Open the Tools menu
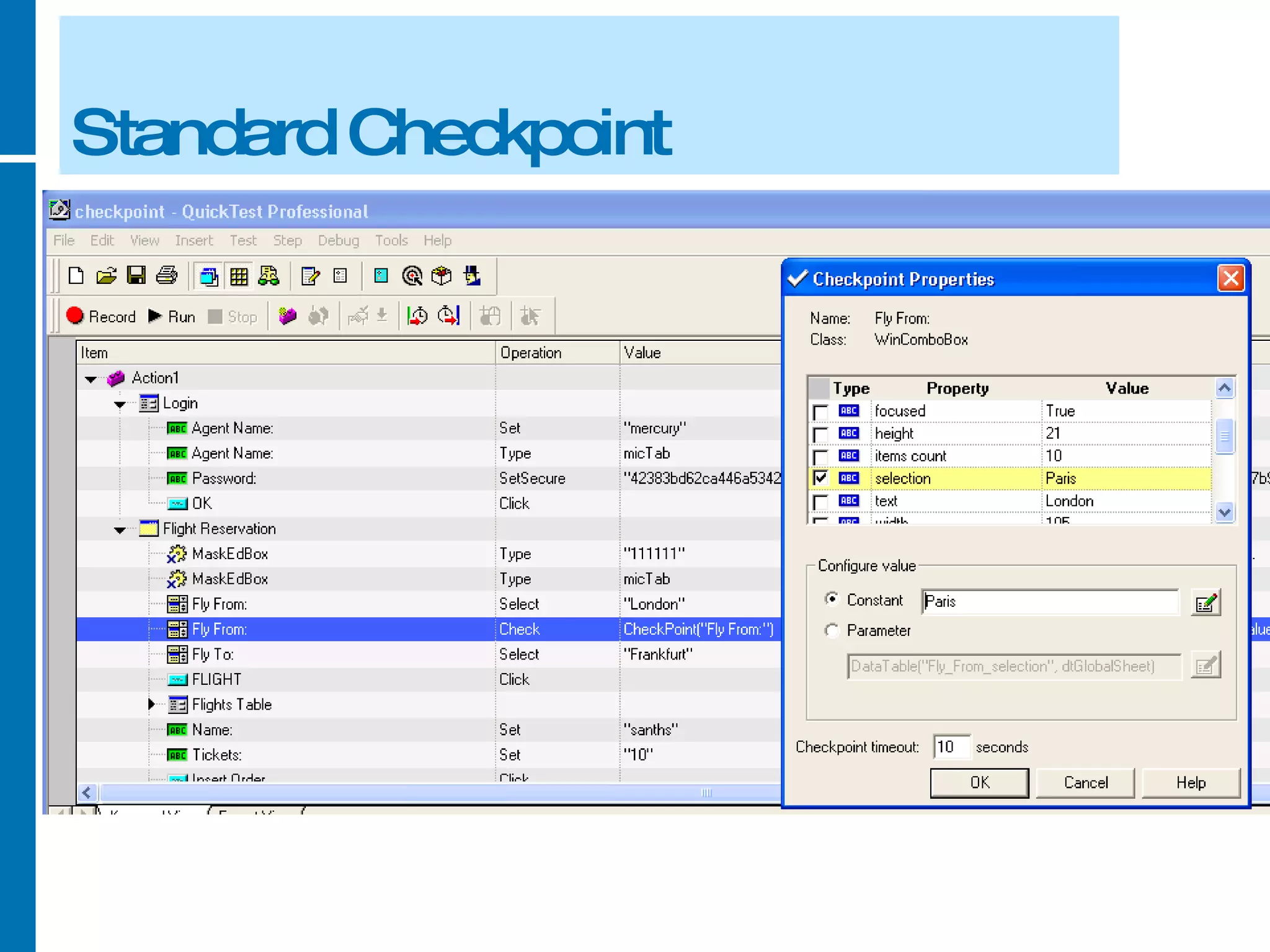The image size is (1270, 952). pyautogui.click(x=391, y=240)
